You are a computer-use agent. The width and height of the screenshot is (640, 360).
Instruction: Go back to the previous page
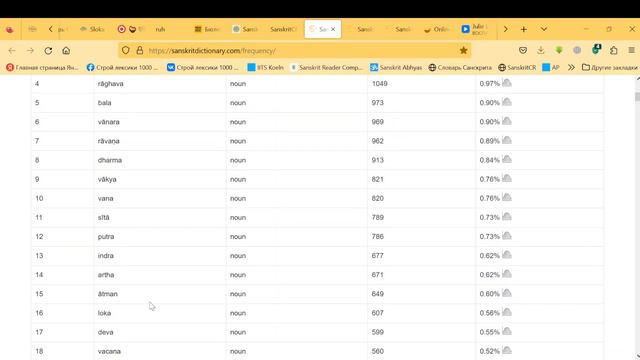coord(12,51)
